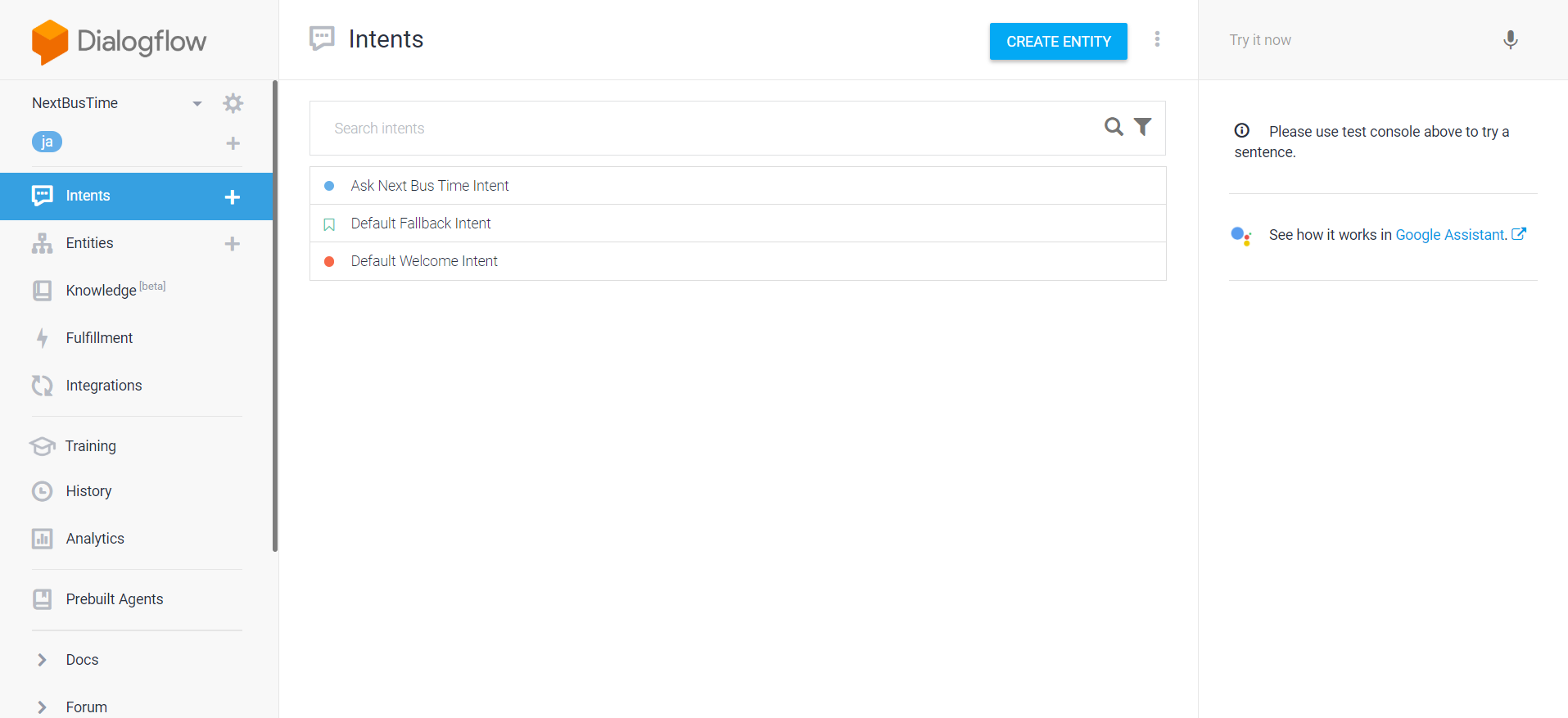Click the Fulfillment lightning bolt icon
Viewport: 1568px width, 718px height.
tap(43, 338)
